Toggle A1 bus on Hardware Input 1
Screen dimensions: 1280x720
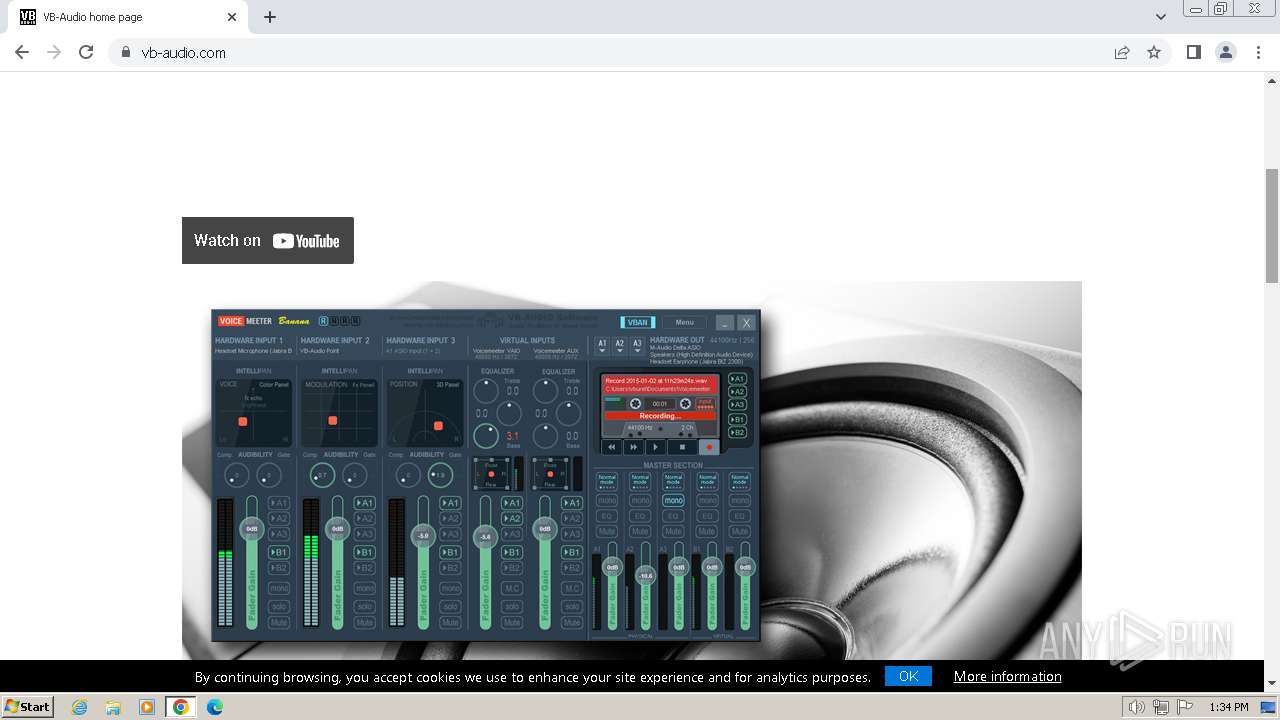pyautogui.click(x=279, y=503)
